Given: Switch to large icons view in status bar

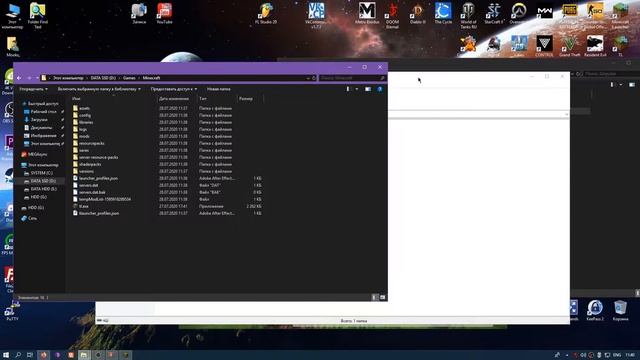Looking at the screenshot, I should 382,298.
